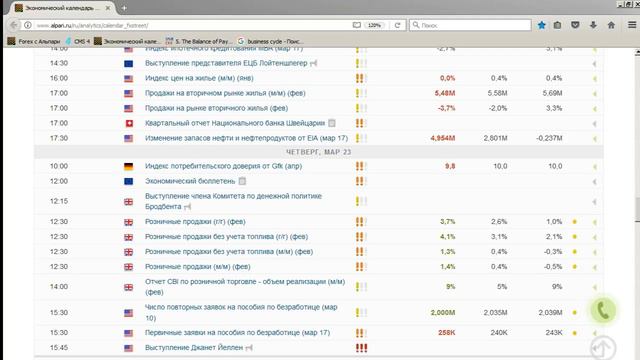This screenshot has width=640, height=360.
Task: Open Первичные заявки на пособия по безработице
Action: [x=238, y=332]
